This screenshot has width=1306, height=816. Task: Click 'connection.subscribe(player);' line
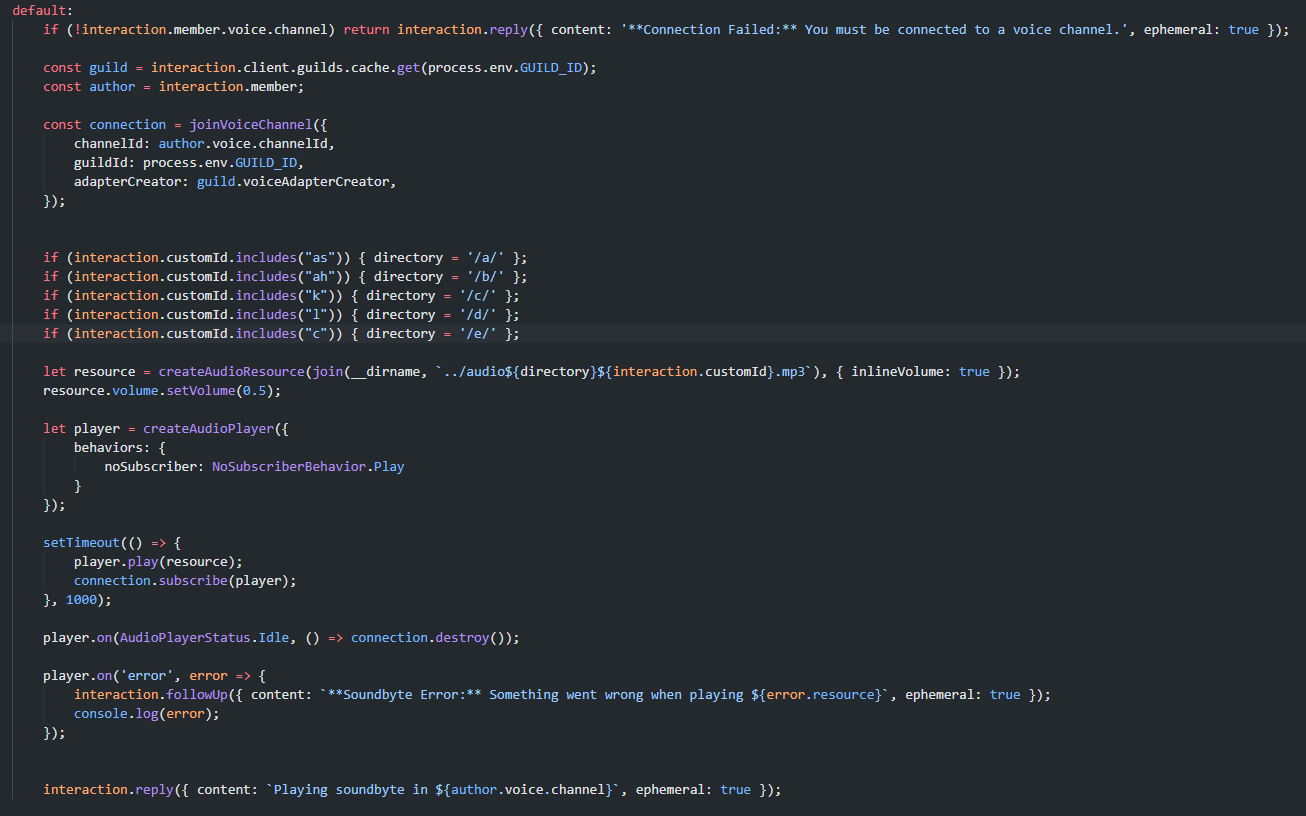click(185, 580)
